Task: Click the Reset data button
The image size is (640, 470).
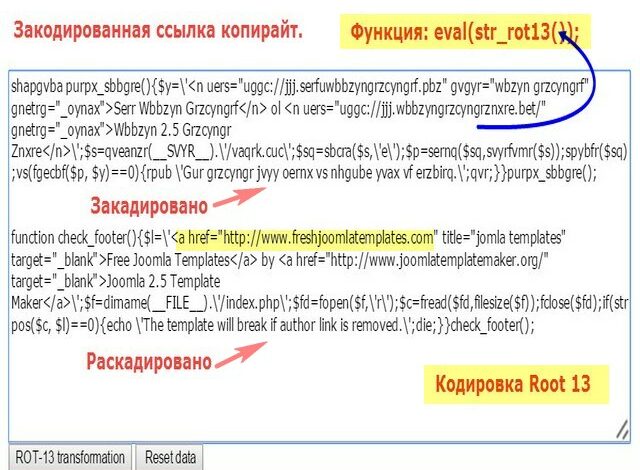Action: (x=170, y=457)
